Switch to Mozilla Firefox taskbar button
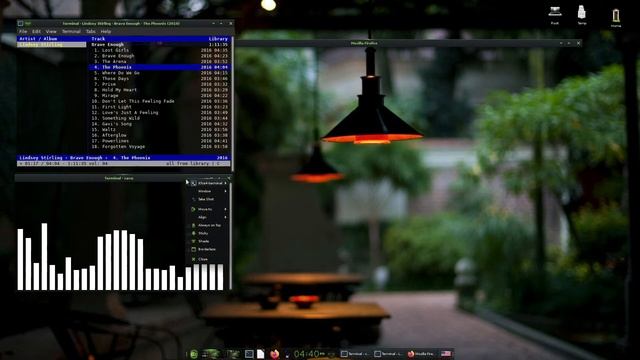The width and height of the screenshot is (640, 360). tap(422, 354)
